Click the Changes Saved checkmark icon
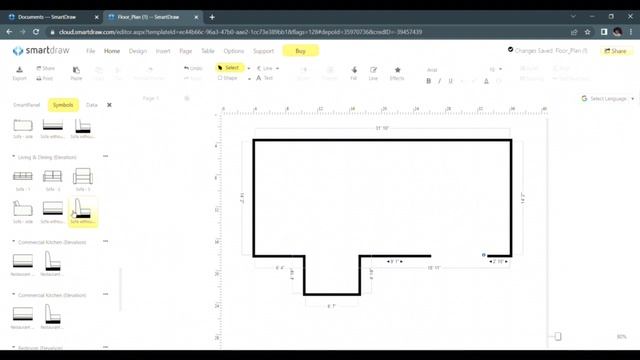Image resolution: width=640 pixels, height=360 pixels. 510,50
